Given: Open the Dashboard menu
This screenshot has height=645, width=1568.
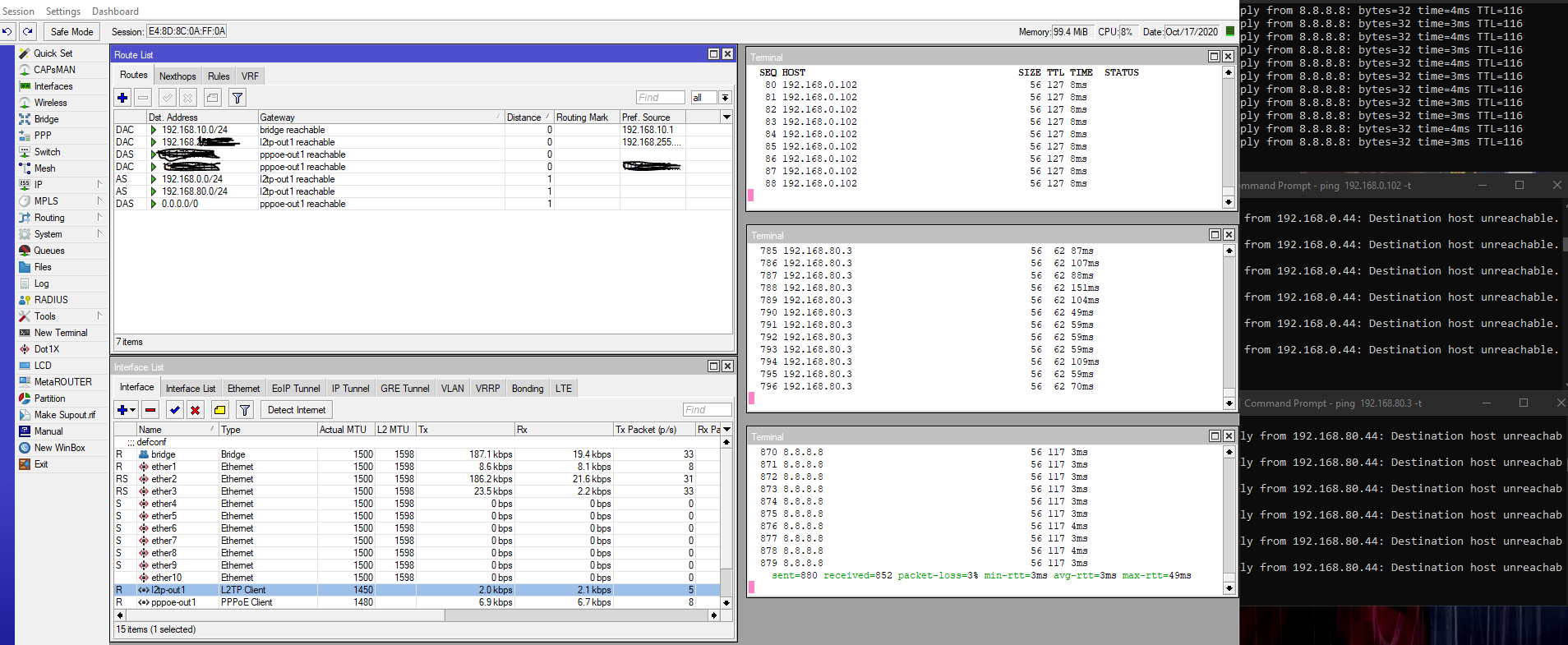Looking at the screenshot, I should 115,12.
